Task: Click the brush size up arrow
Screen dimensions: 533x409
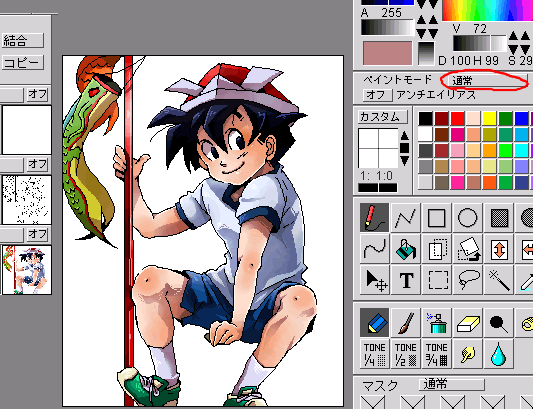Action: (404, 136)
